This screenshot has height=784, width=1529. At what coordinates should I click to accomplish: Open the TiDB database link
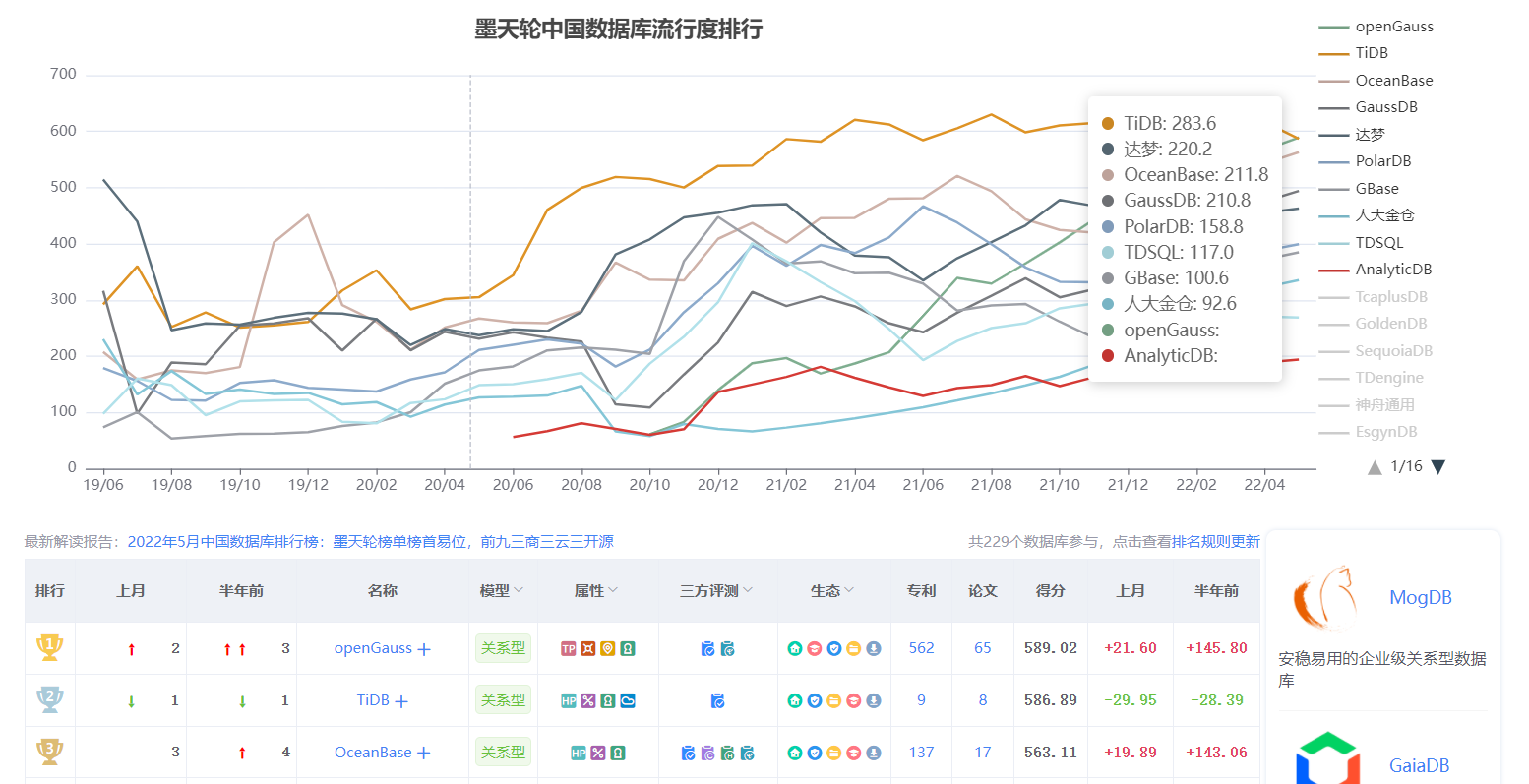click(373, 700)
